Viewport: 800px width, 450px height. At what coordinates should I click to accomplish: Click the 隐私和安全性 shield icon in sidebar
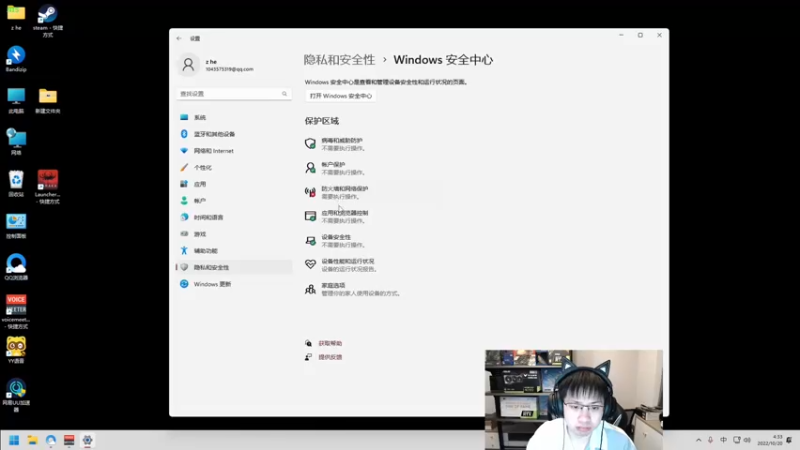tap(184, 267)
